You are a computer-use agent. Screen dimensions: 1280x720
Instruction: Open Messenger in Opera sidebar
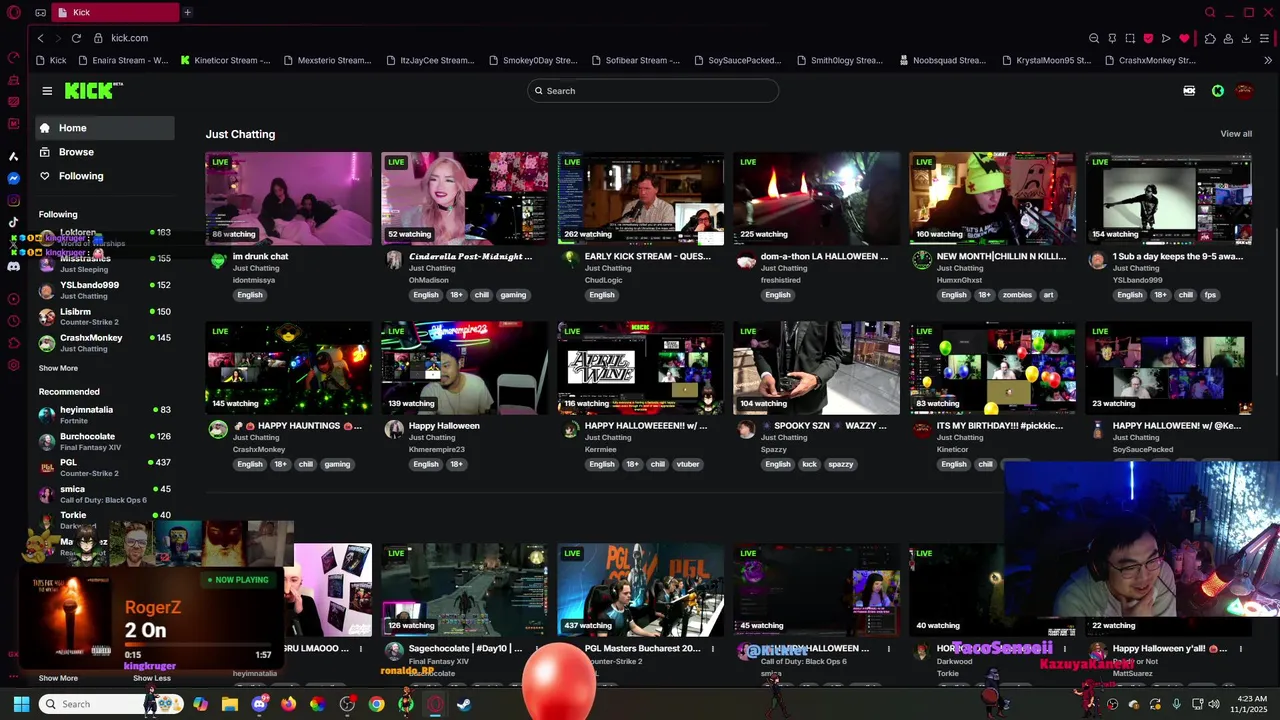tap(14, 178)
